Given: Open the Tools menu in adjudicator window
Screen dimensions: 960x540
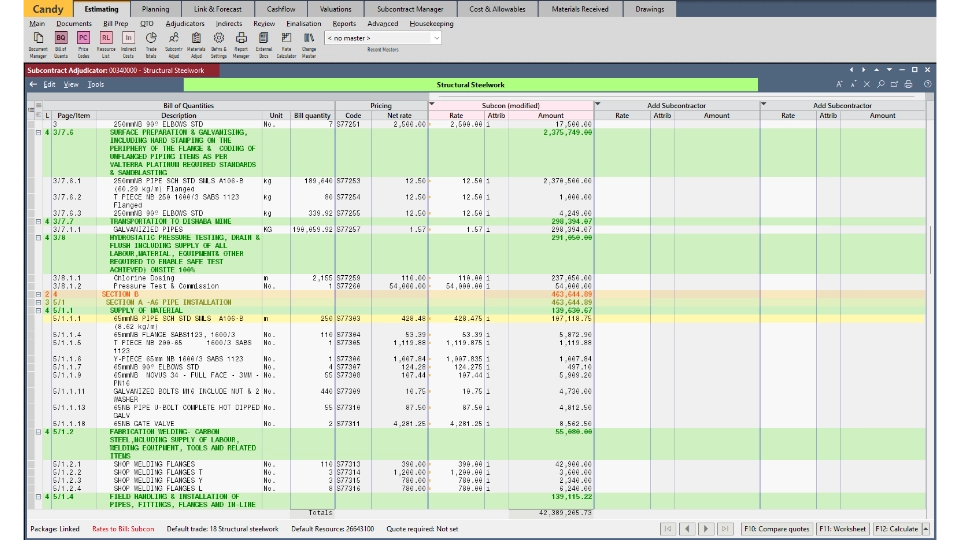Looking at the screenshot, I should 96,84.
